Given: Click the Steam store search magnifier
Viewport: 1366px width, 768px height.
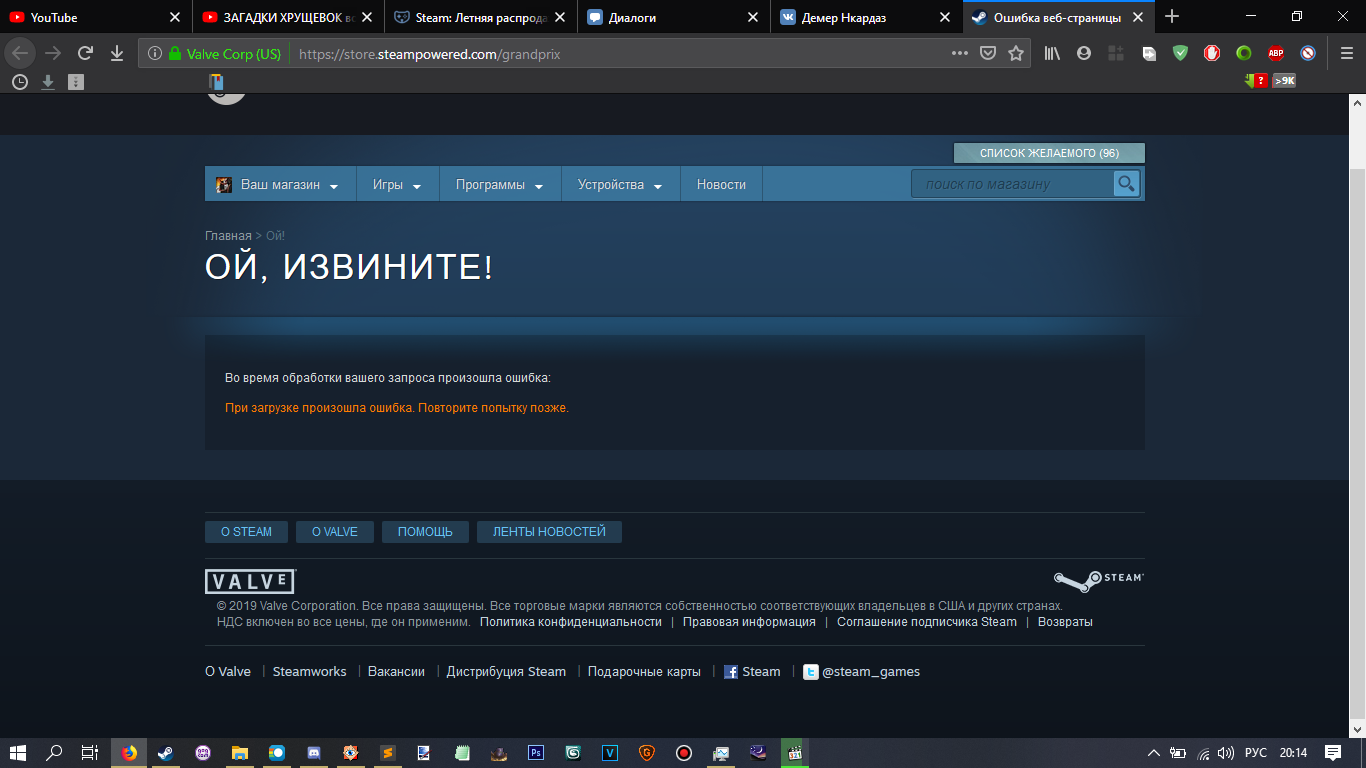Looking at the screenshot, I should coord(1126,184).
